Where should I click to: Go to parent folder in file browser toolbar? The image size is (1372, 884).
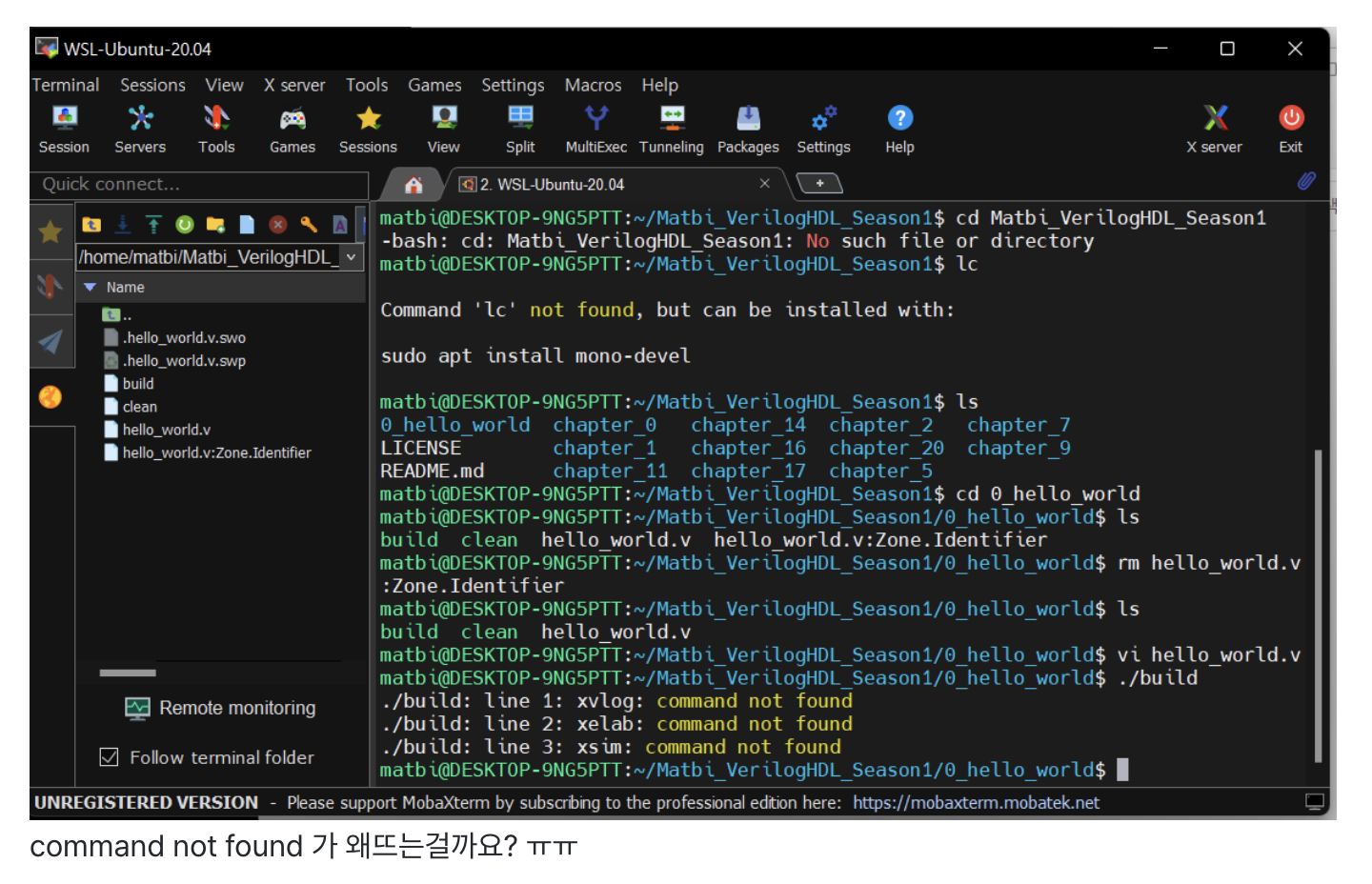(91, 225)
